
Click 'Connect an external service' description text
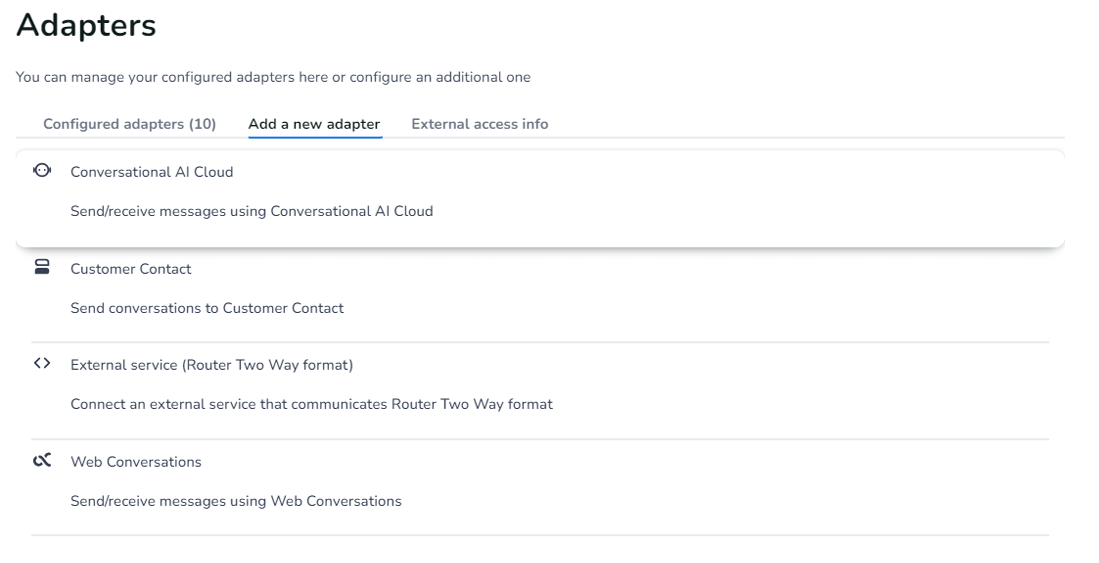click(x=311, y=405)
